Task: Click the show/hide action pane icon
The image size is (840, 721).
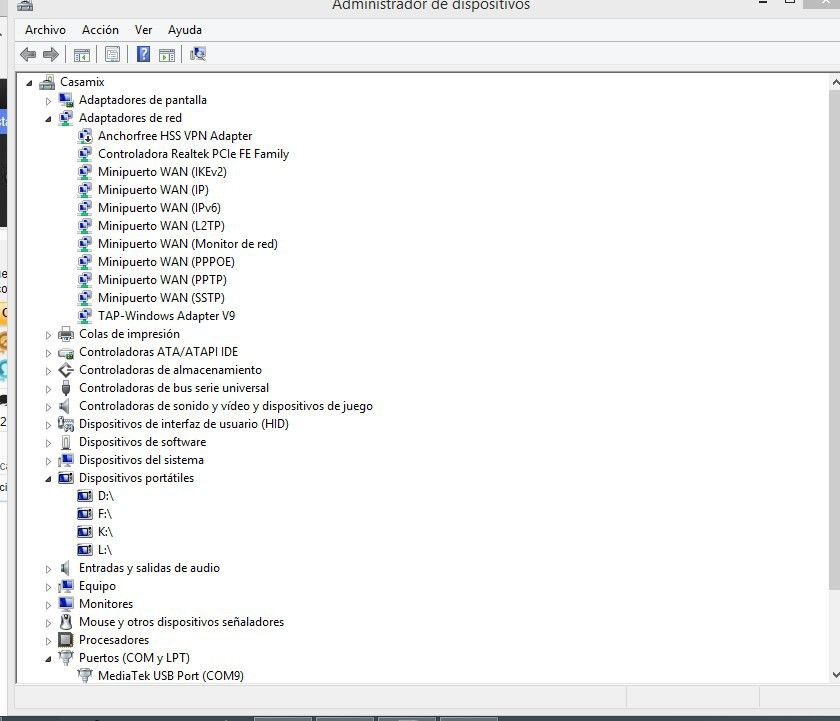Action: click(x=167, y=55)
